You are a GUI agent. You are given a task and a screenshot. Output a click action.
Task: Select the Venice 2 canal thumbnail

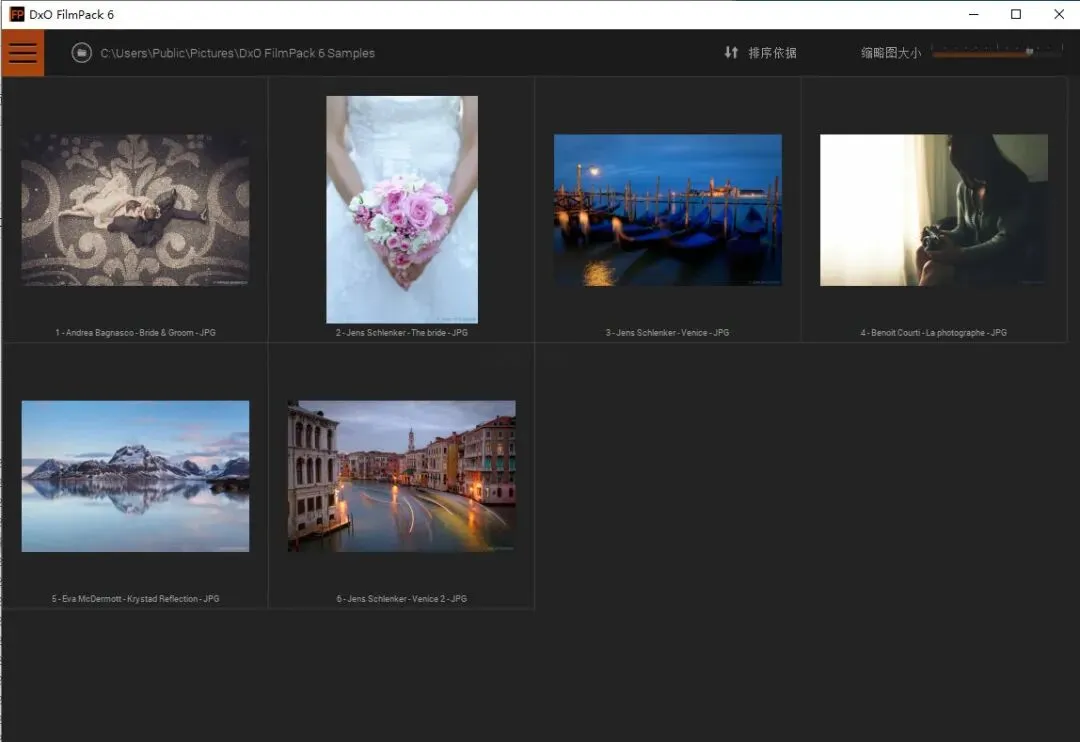click(x=402, y=476)
